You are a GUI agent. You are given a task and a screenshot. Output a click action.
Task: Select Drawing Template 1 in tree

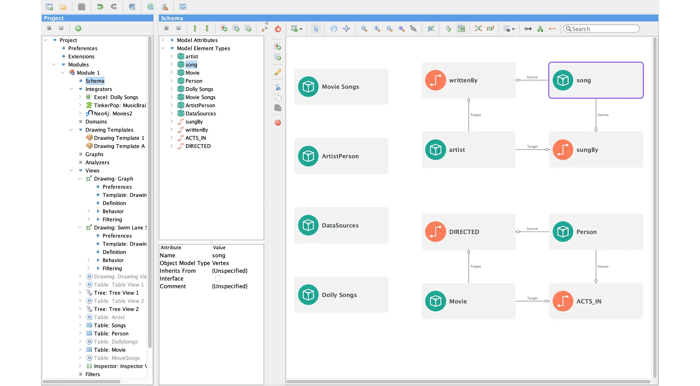[119, 138]
